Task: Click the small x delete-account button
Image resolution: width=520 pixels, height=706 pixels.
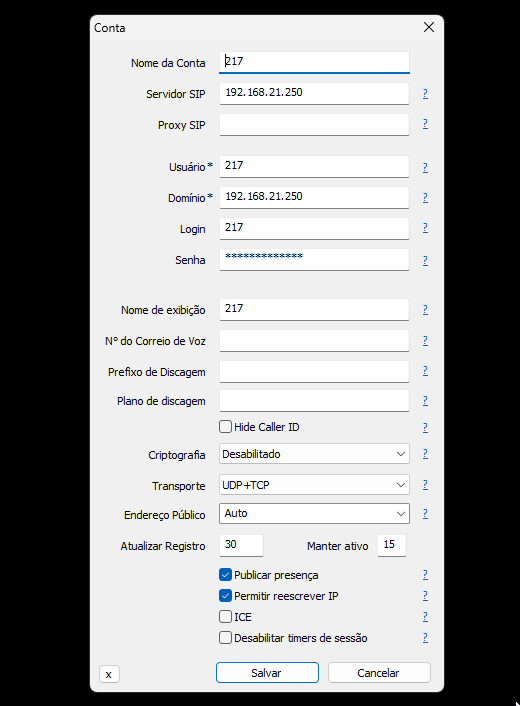Action: point(109,674)
